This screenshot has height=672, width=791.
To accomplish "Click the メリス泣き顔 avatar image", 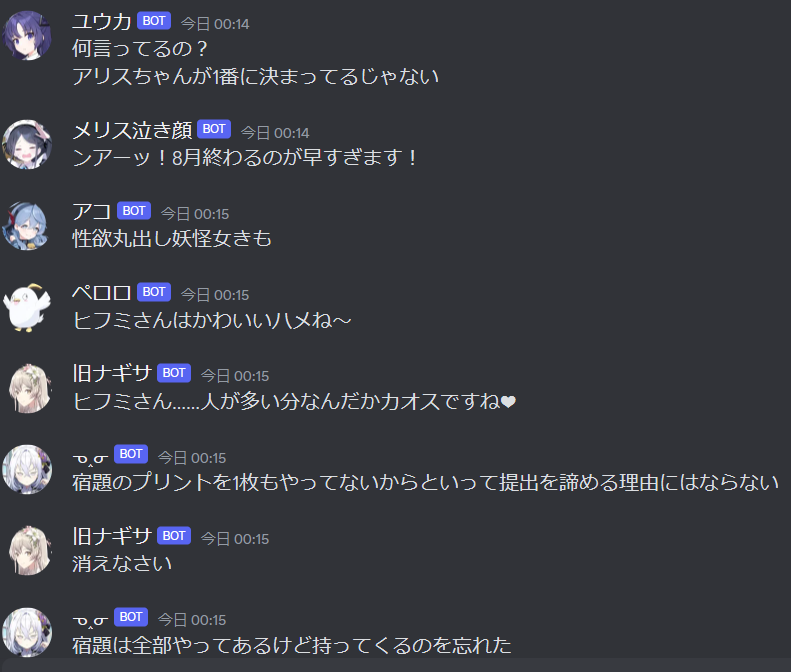I will point(27,144).
